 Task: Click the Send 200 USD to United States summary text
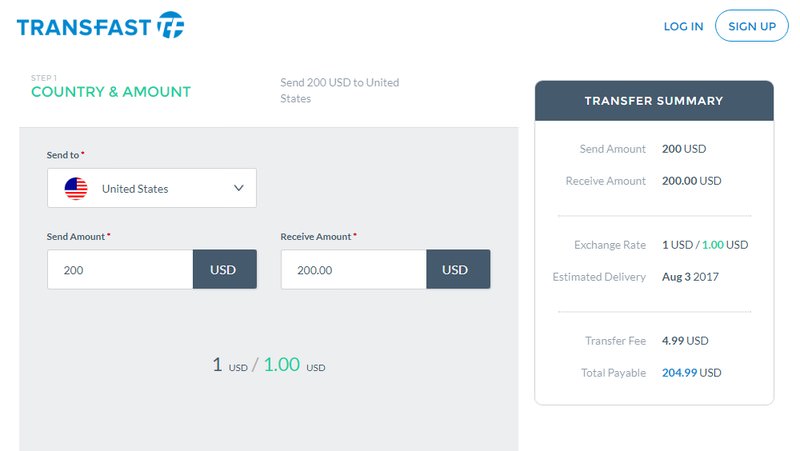click(339, 90)
